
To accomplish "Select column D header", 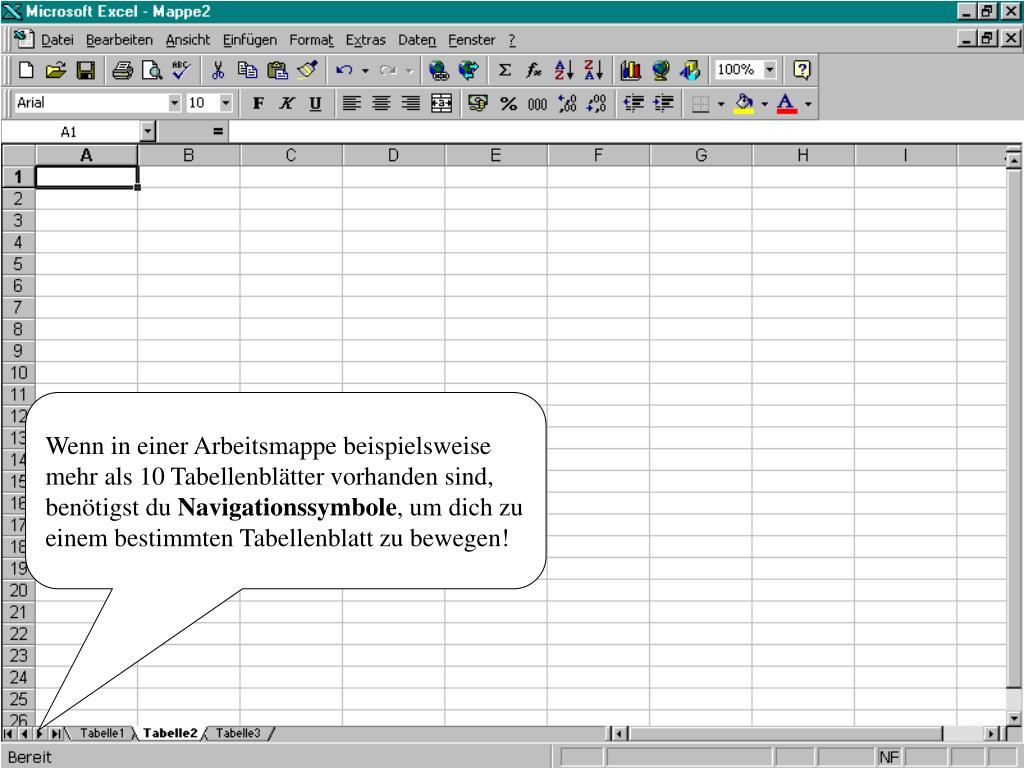I will 393,155.
